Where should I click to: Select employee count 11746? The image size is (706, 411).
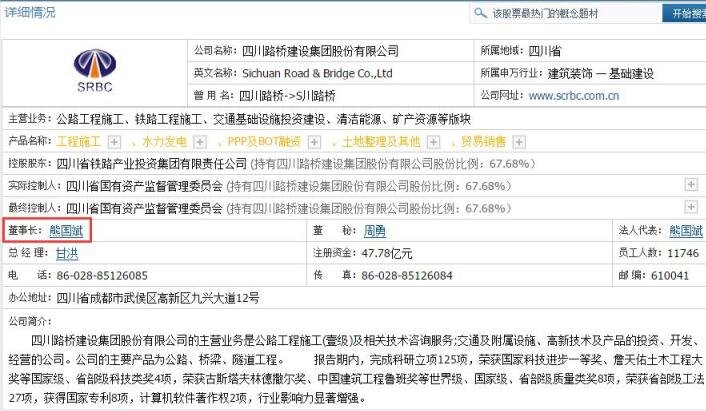683,253
